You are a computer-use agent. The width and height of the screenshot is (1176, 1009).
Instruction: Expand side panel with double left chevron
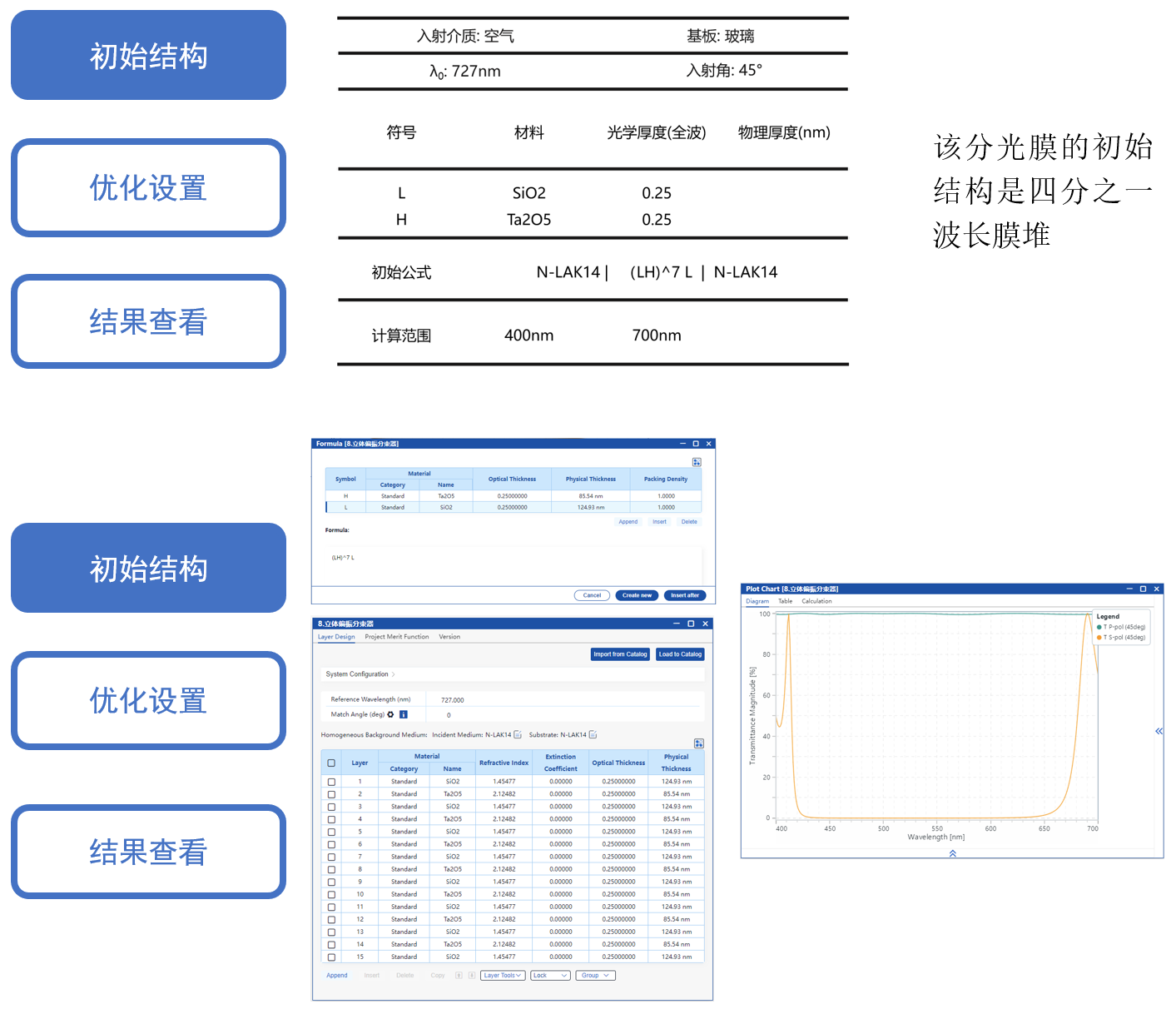click(x=1159, y=731)
